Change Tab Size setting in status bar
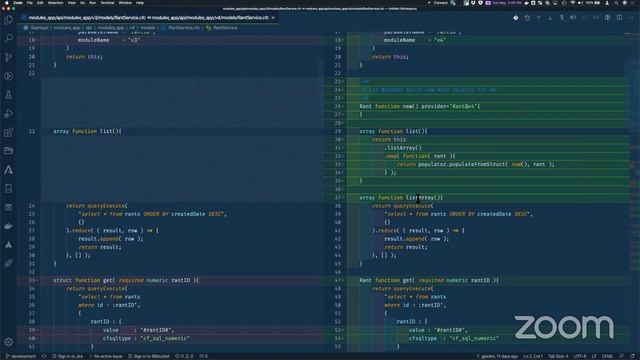Image resolution: width=640 pixels, height=360 pixels. click(558, 356)
